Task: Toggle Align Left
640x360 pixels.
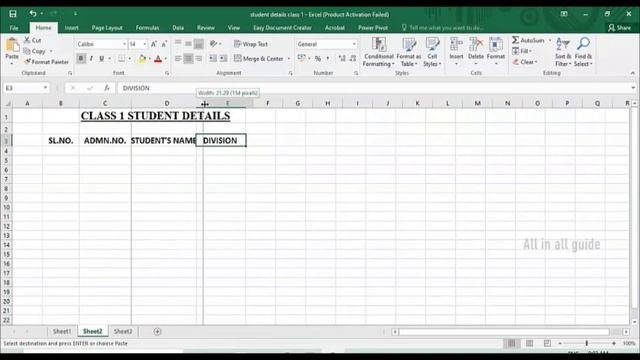Action: coord(178,59)
